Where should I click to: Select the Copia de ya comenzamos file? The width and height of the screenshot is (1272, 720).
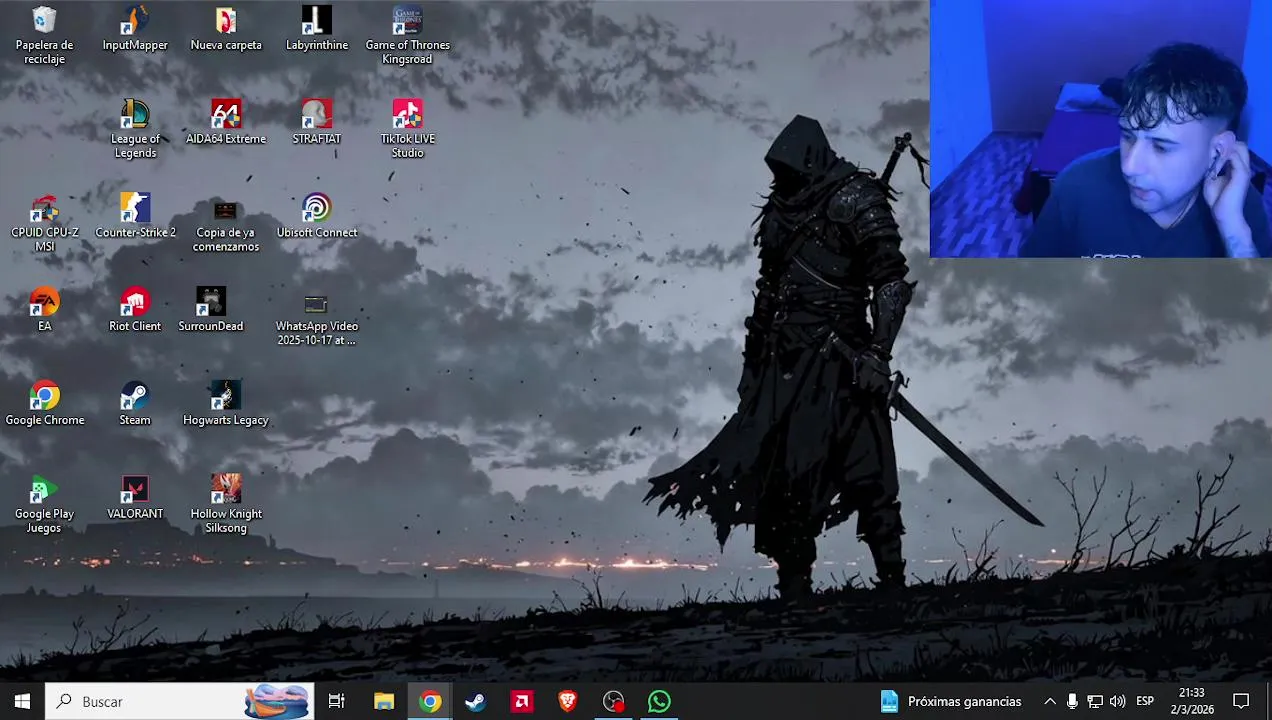click(226, 223)
